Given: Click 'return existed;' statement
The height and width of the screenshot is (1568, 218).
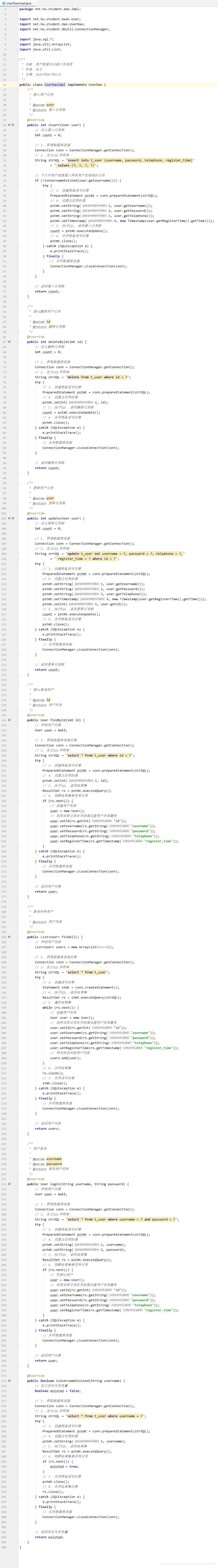Looking at the screenshot, I should [49, 1537].
